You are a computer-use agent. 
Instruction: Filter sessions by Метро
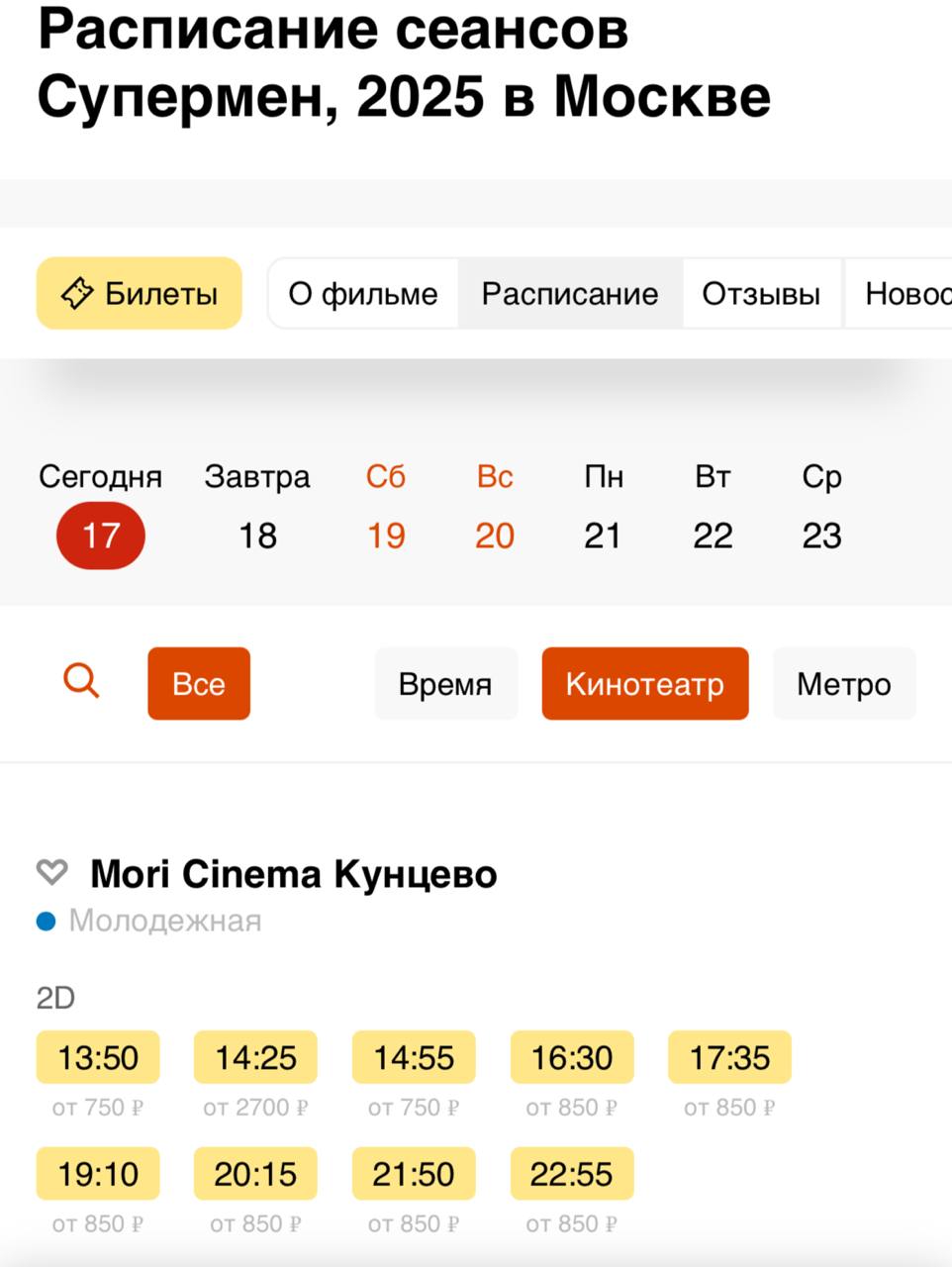click(x=844, y=684)
